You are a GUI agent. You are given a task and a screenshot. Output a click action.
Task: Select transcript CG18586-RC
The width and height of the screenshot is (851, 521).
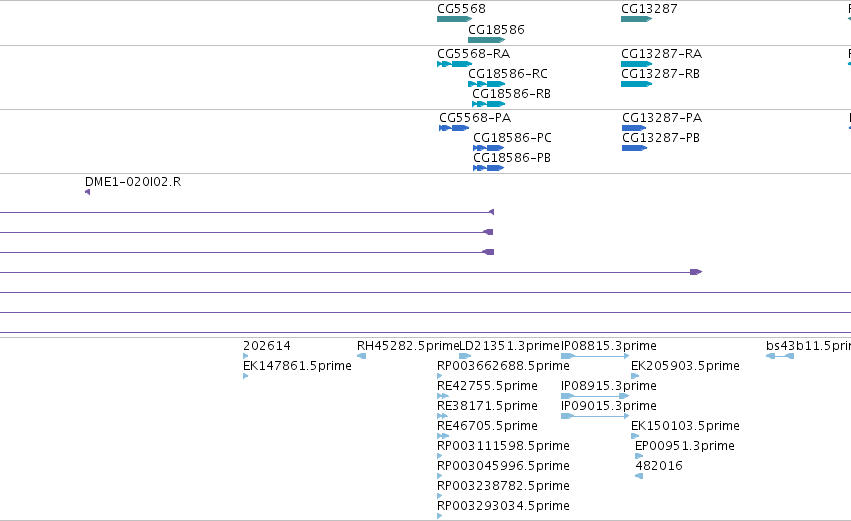coord(508,74)
